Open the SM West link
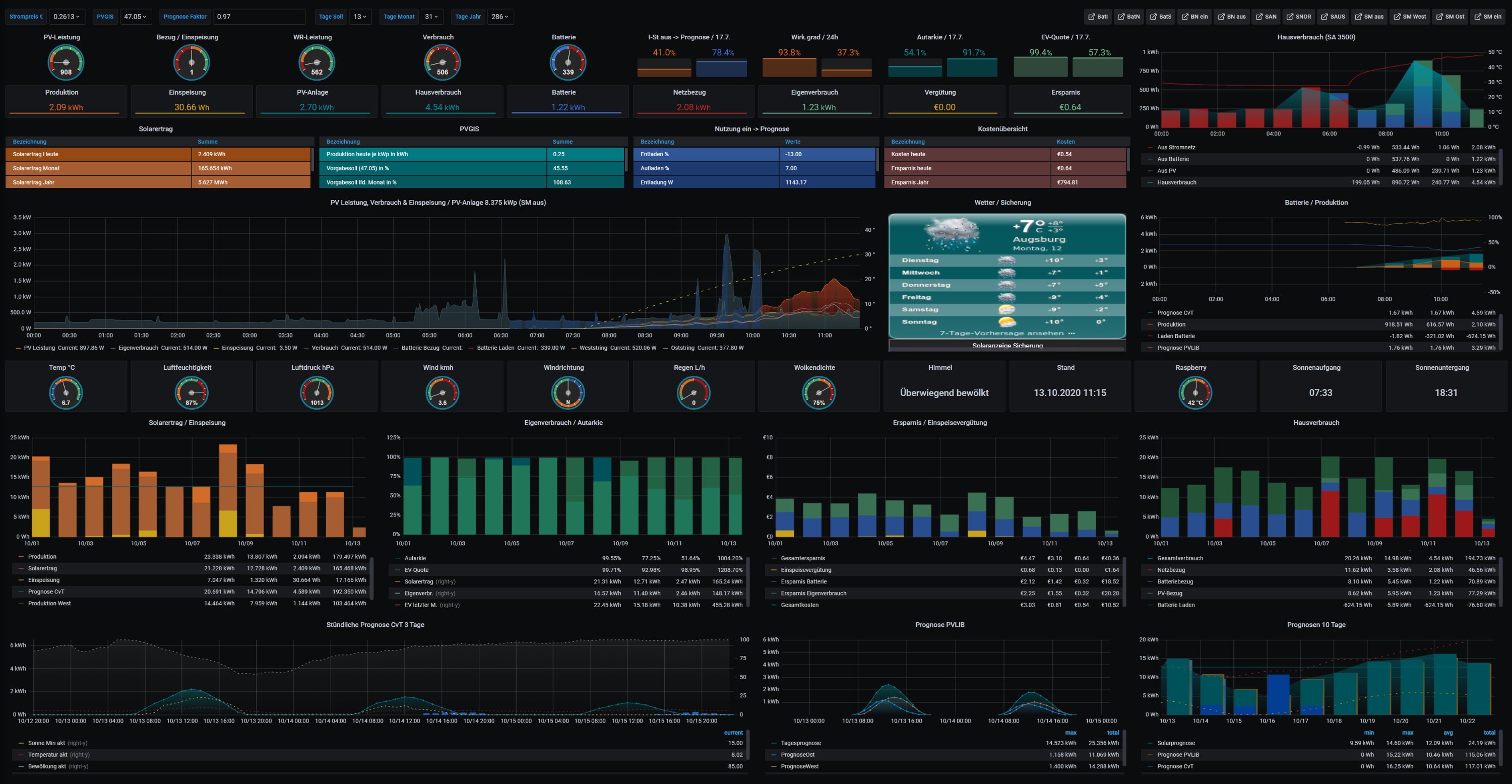The height and width of the screenshot is (784, 1512). tap(1409, 17)
